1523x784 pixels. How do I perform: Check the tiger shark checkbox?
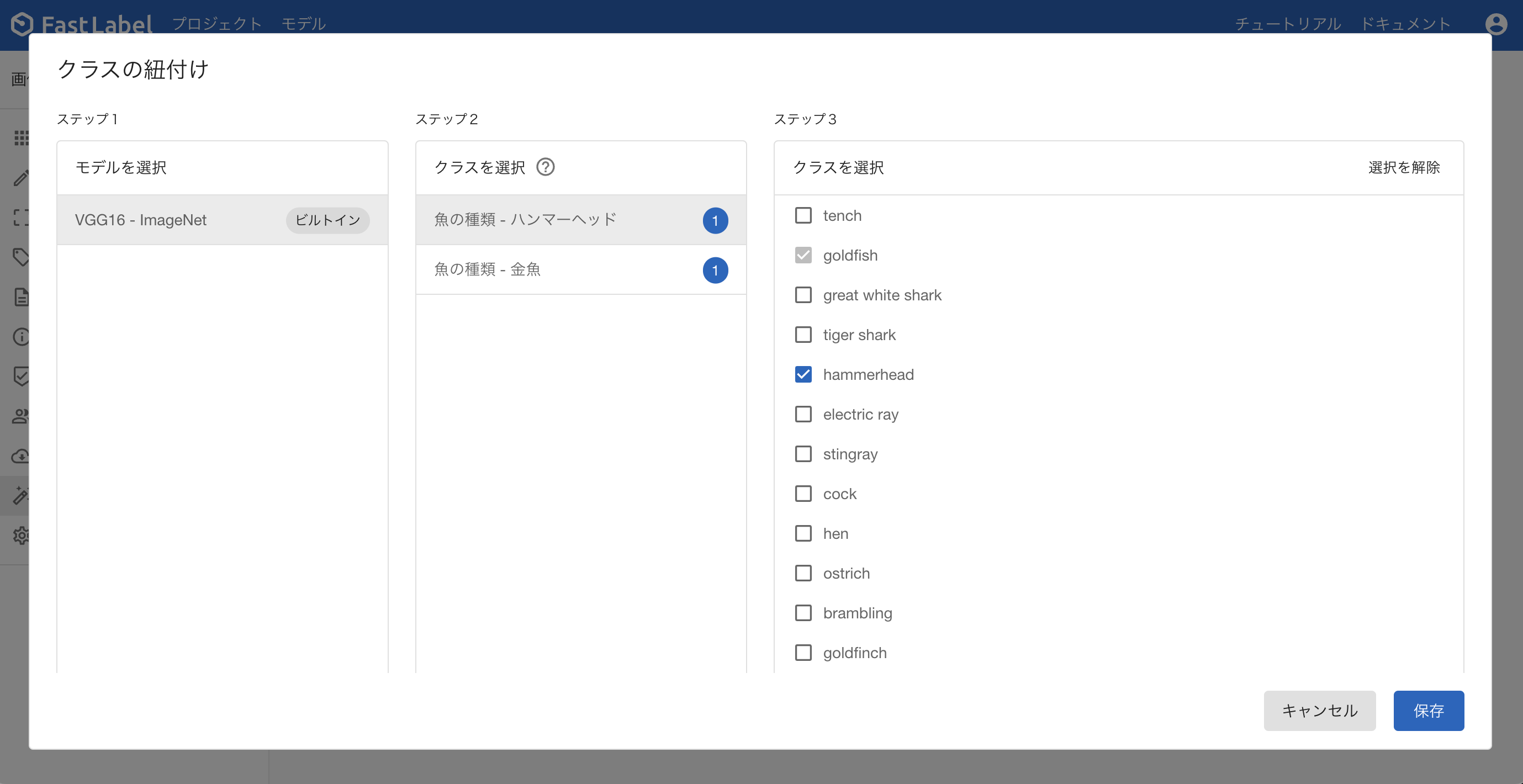[803, 335]
